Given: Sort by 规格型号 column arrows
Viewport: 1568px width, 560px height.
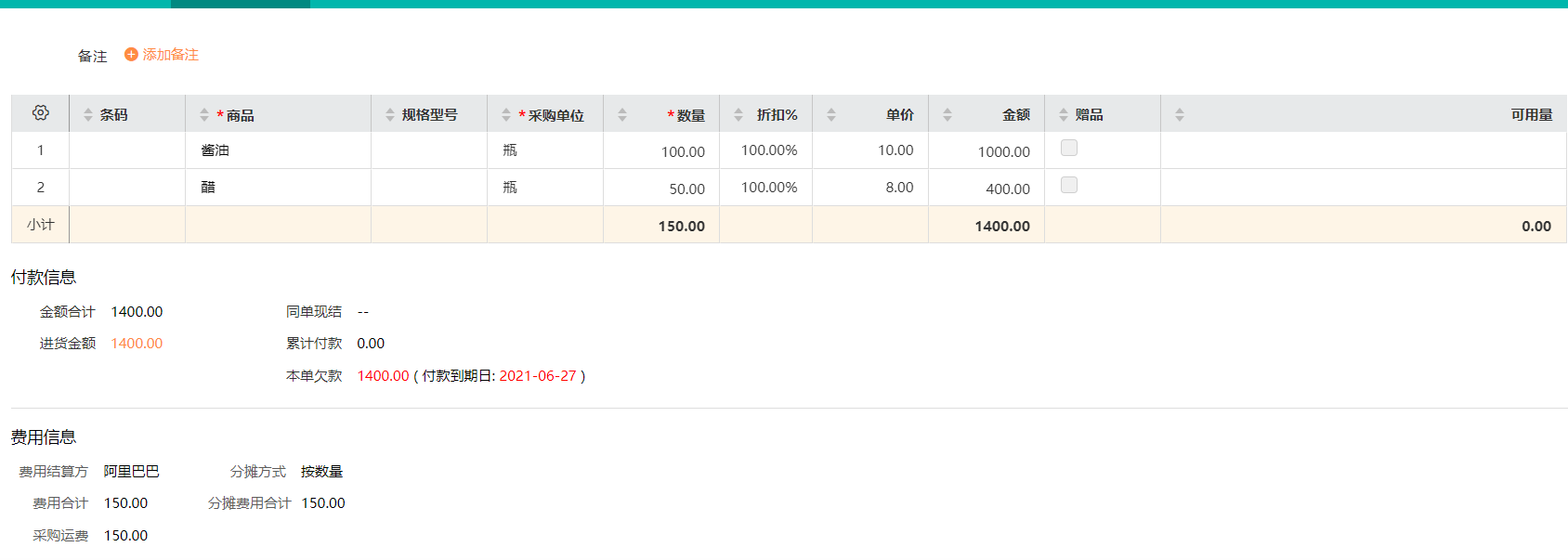Looking at the screenshot, I should [390, 115].
